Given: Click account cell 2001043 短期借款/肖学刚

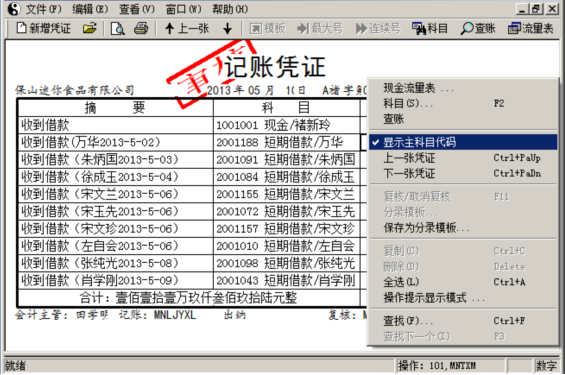Looking at the screenshot, I should point(287,281).
